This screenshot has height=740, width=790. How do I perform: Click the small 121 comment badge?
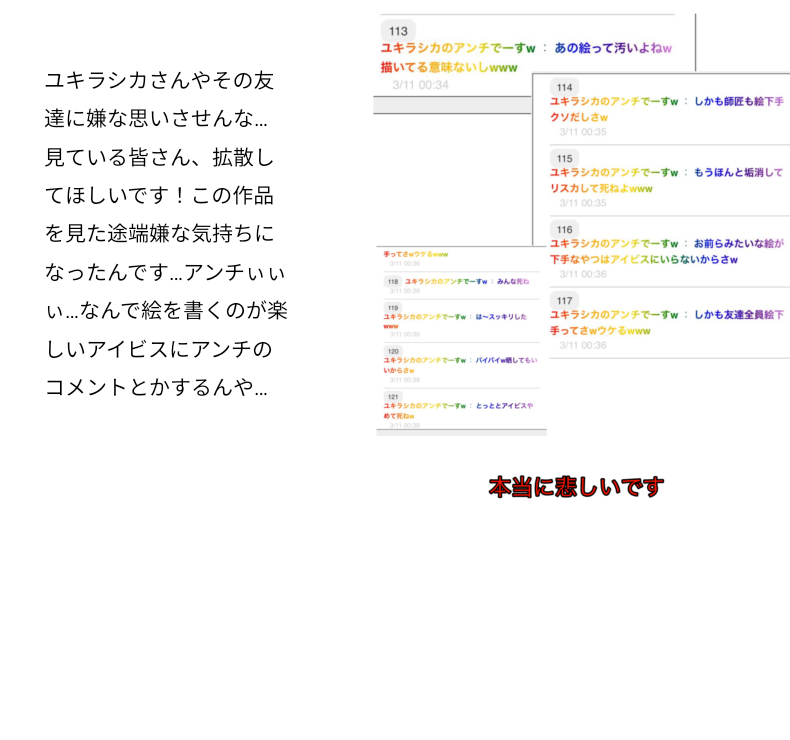[x=393, y=396]
